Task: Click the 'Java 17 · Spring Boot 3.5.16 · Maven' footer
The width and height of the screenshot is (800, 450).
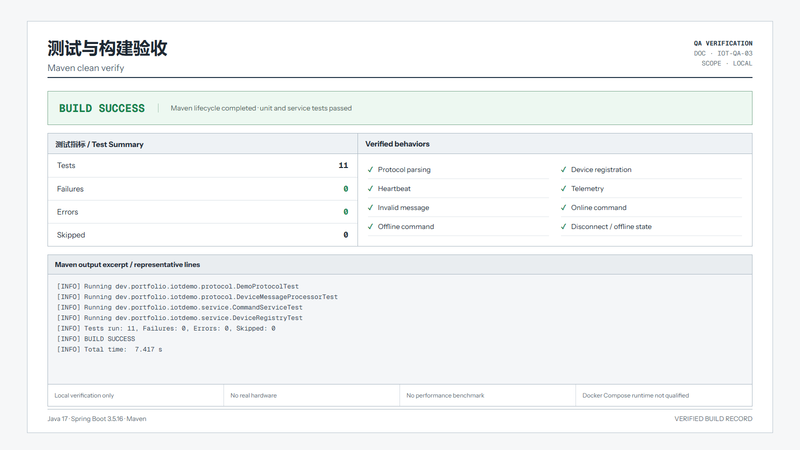Action: tap(97, 419)
